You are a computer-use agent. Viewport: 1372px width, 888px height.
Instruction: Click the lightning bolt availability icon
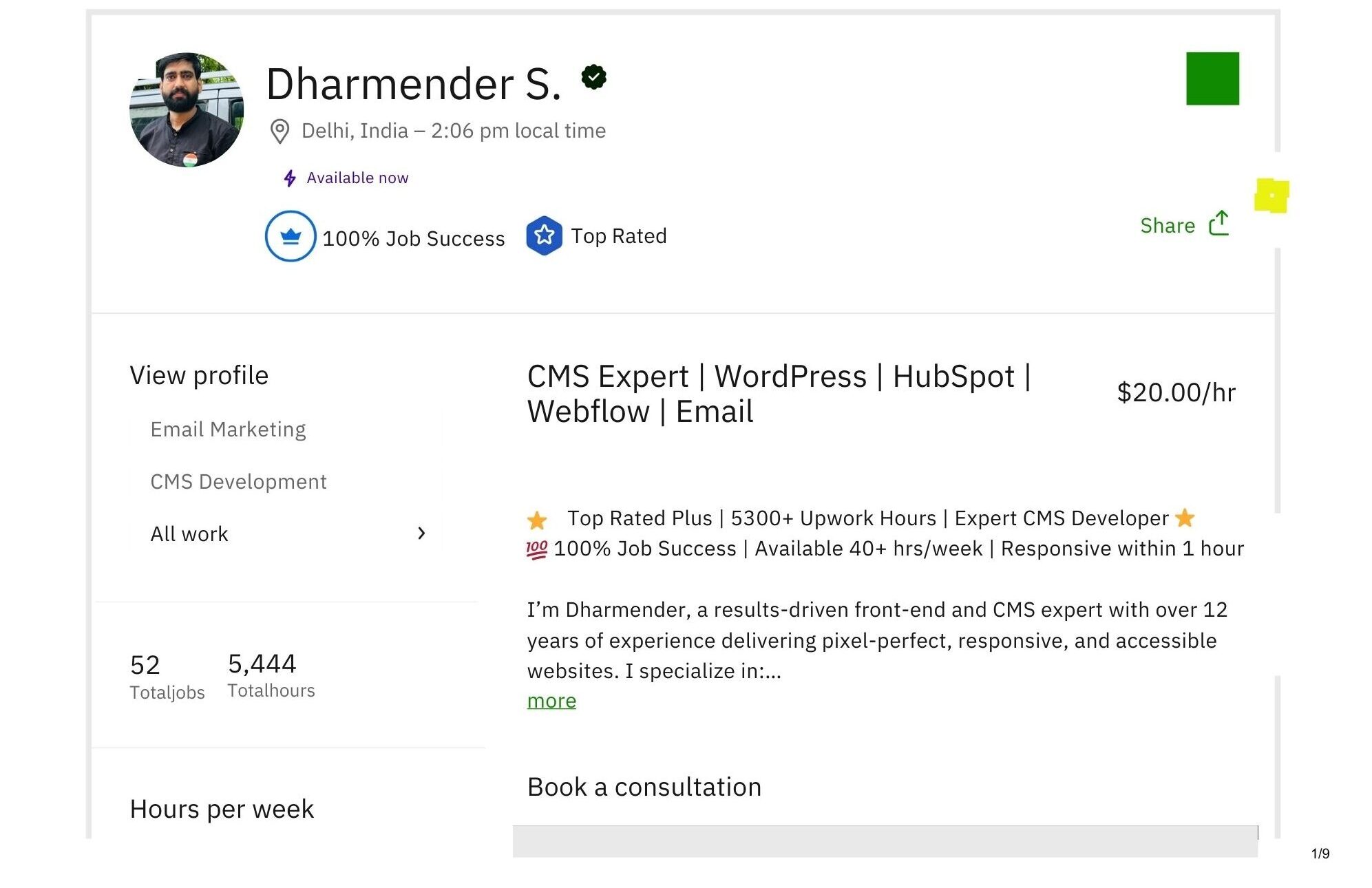290,178
